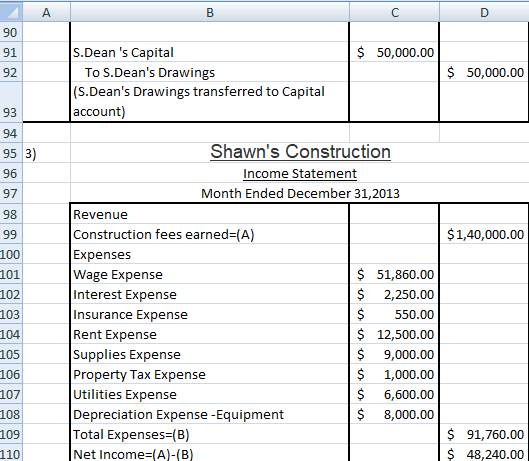Click the 'Wage Expense' cell
This screenshot has width=529, height=461.
[210, 274]
